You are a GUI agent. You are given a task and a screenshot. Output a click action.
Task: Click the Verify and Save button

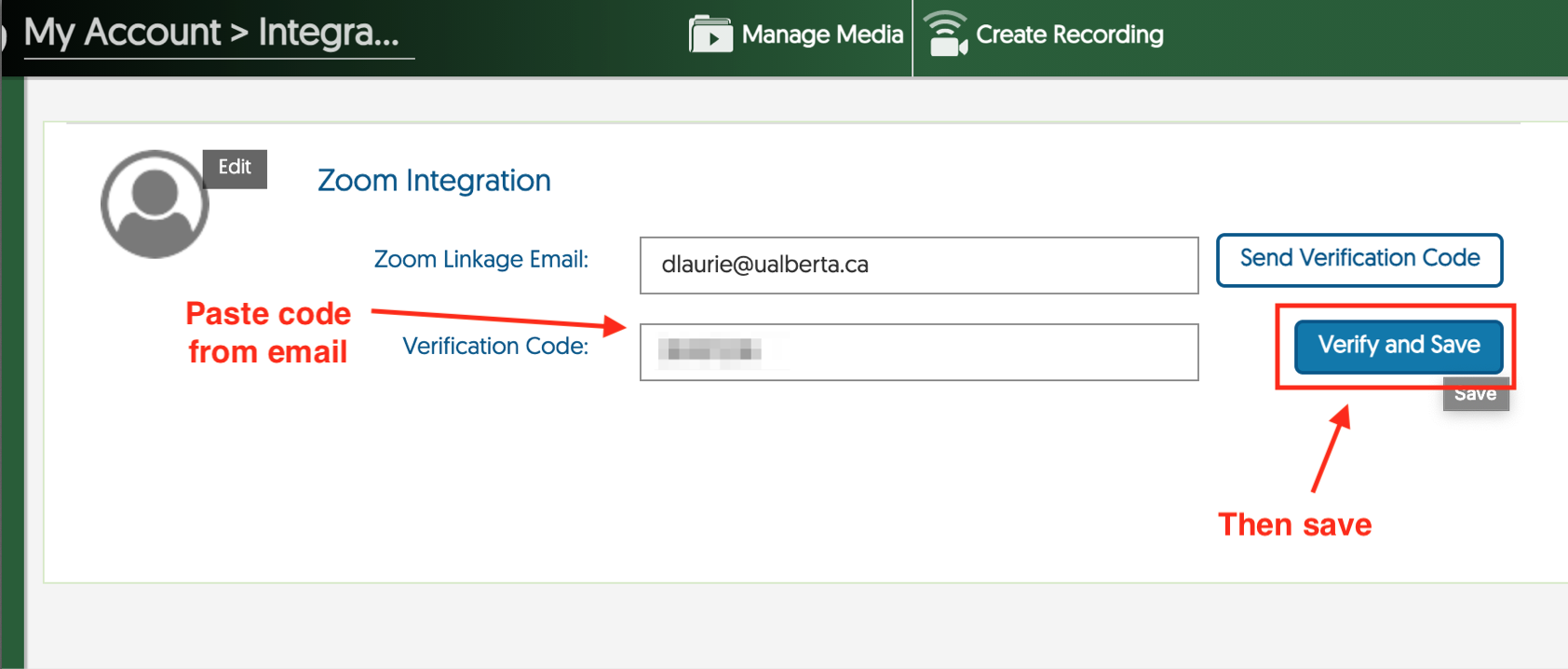pos(1399,346)
